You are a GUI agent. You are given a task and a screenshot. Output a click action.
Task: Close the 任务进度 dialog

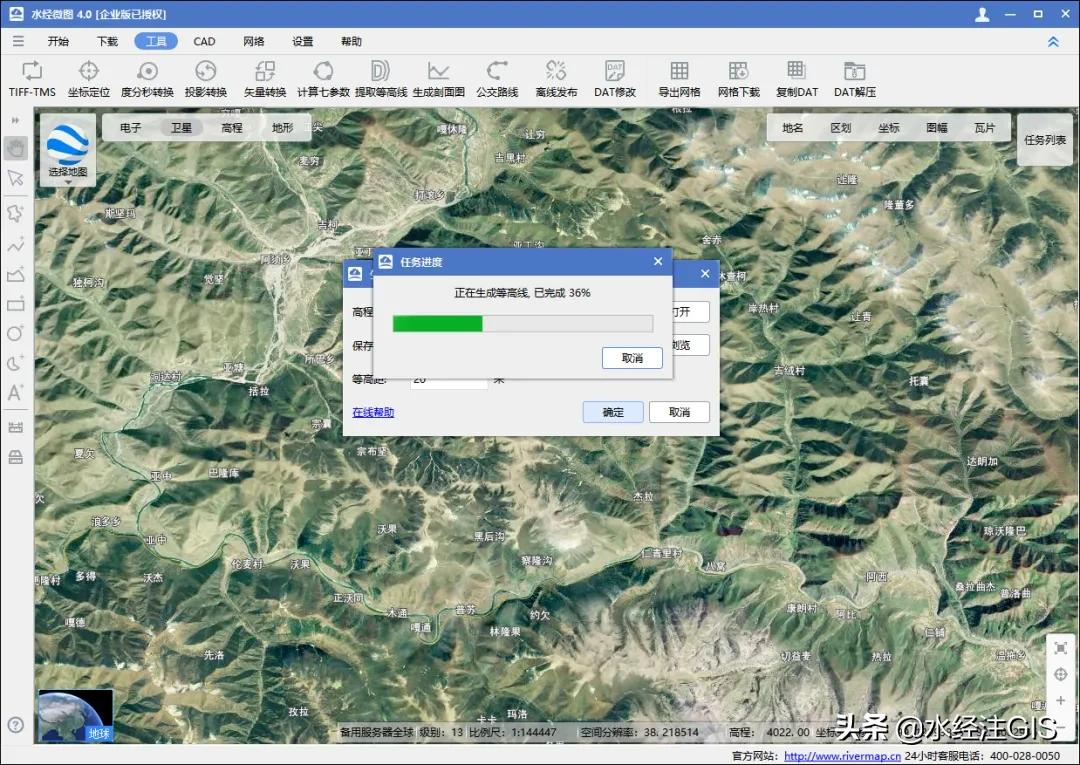click(x=658, y=262)
